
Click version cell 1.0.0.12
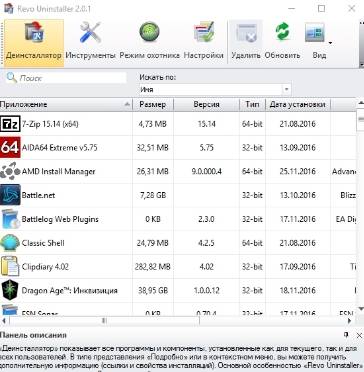(x=206, y=291)
